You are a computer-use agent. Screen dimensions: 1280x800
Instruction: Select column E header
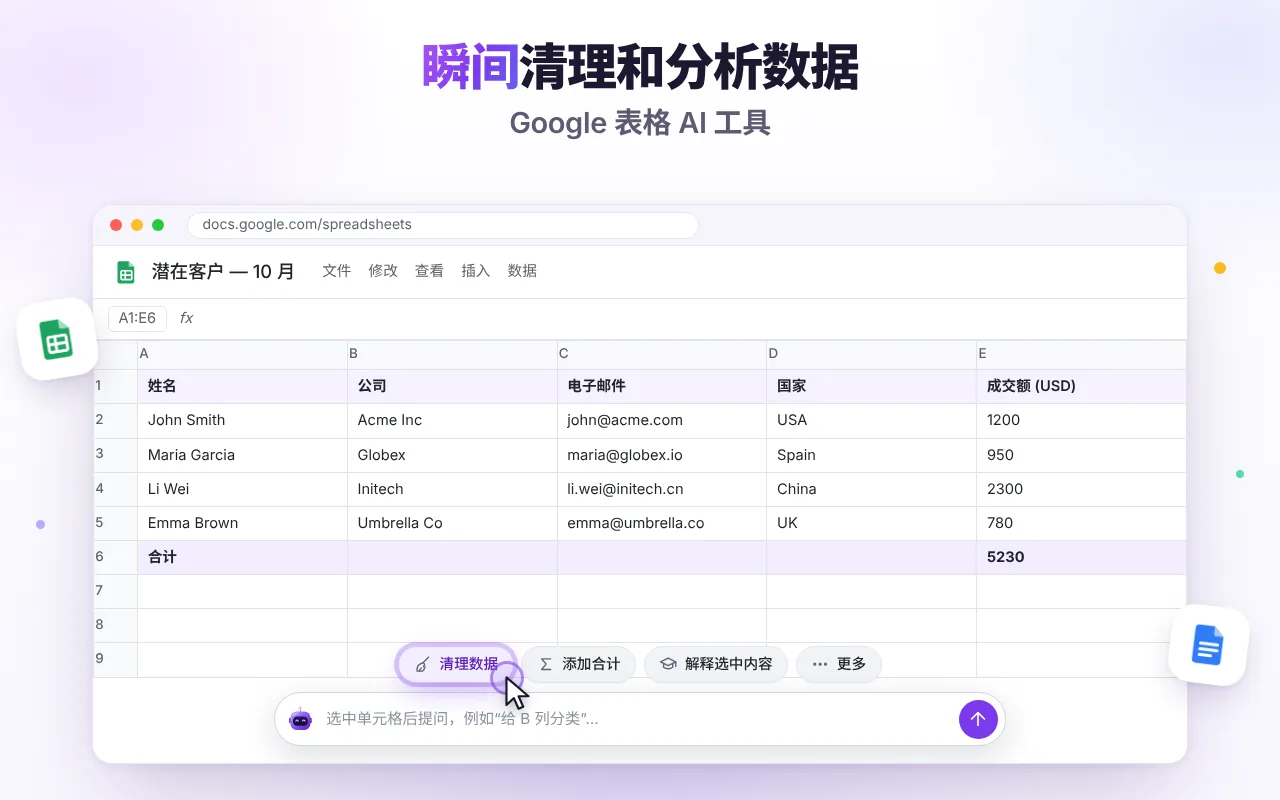point(1081,354)
